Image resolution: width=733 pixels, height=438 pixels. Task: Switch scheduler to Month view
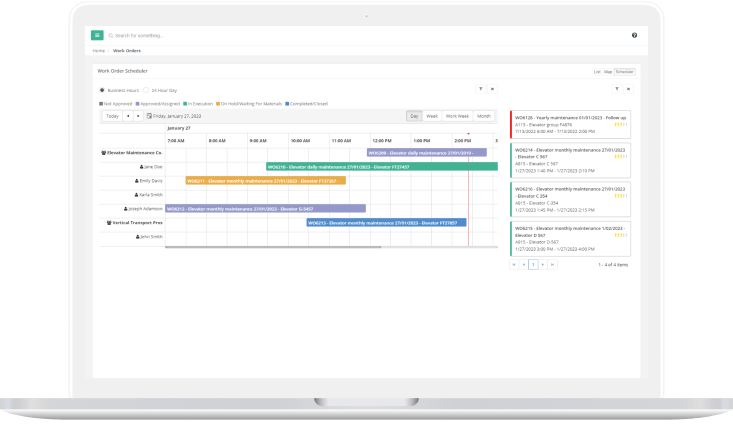tap(484, 116)
